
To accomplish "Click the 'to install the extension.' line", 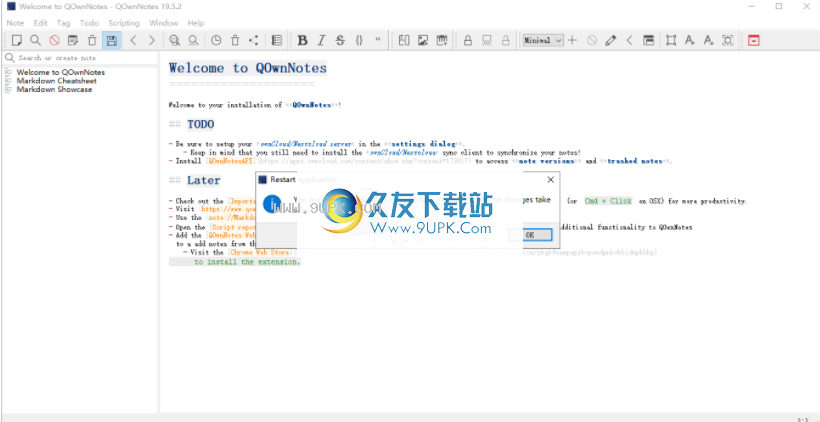I will coord(247,261).
